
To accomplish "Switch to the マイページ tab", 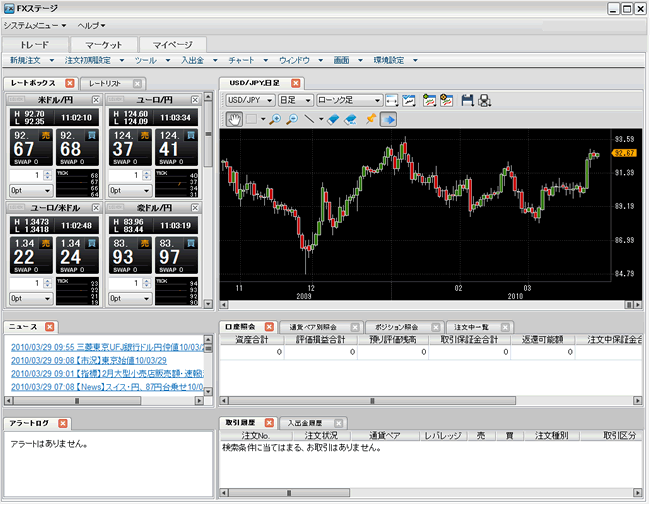I will [x=172, y=45].
